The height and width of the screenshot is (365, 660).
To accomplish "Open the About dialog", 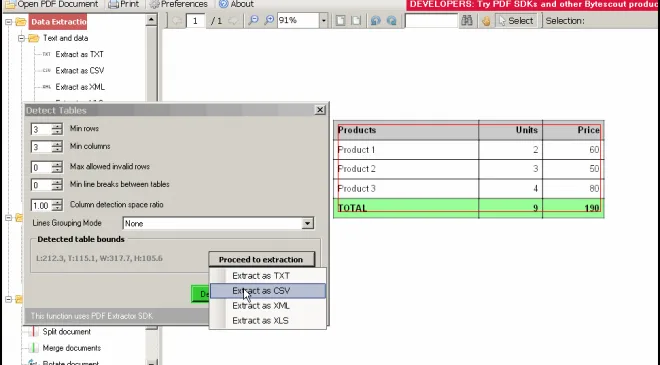I will 236,4.
